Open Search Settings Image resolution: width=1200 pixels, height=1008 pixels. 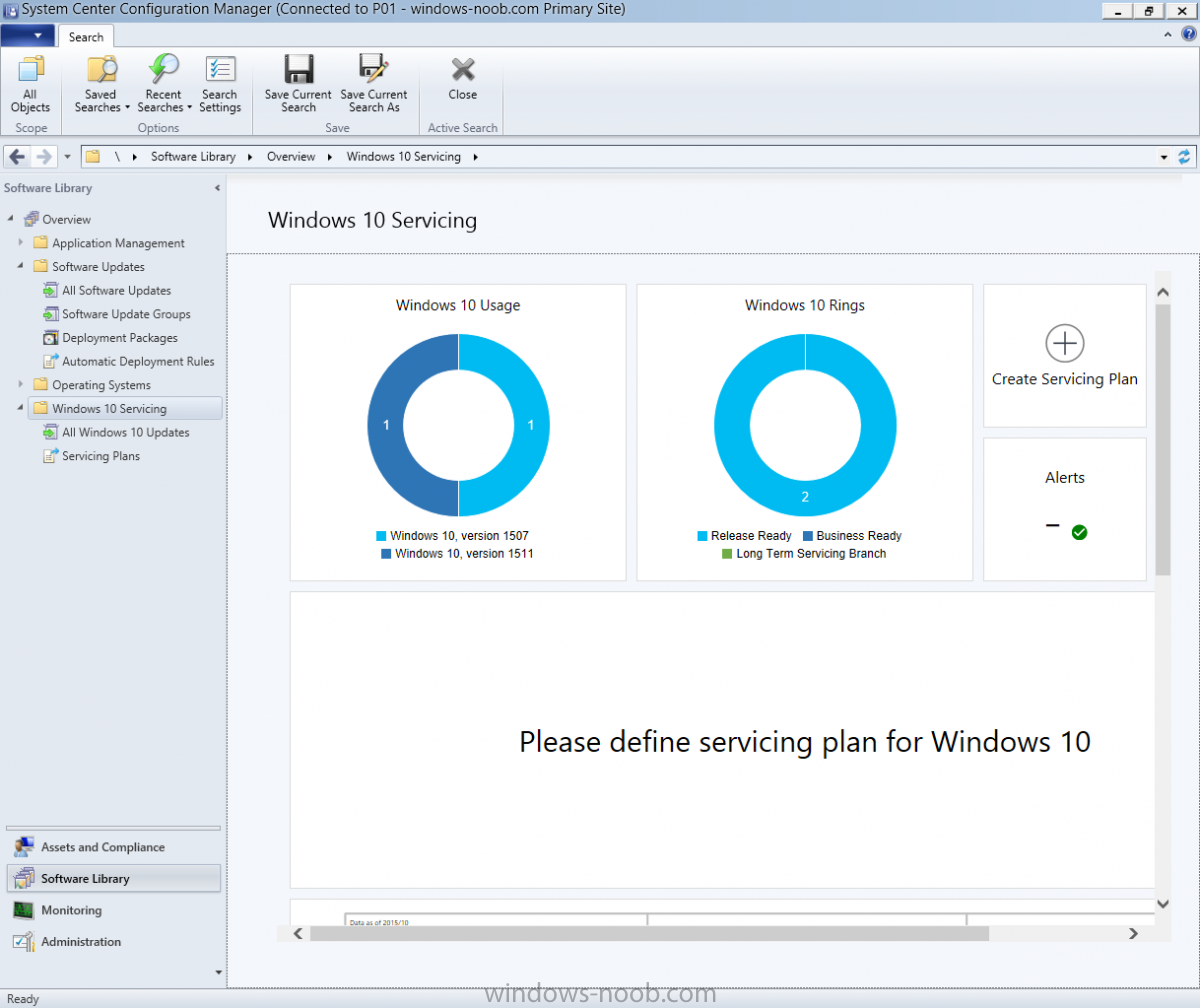[x=220, y=85]
